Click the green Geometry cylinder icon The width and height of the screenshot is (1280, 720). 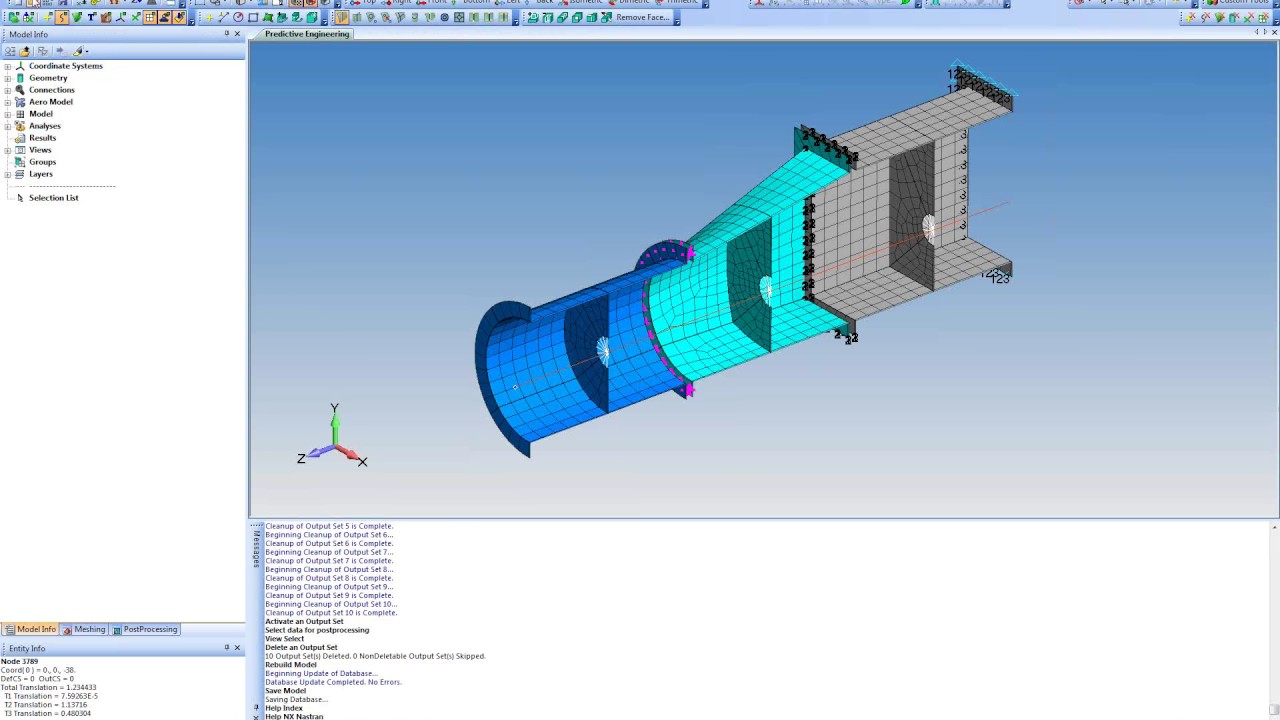[20, 78]
